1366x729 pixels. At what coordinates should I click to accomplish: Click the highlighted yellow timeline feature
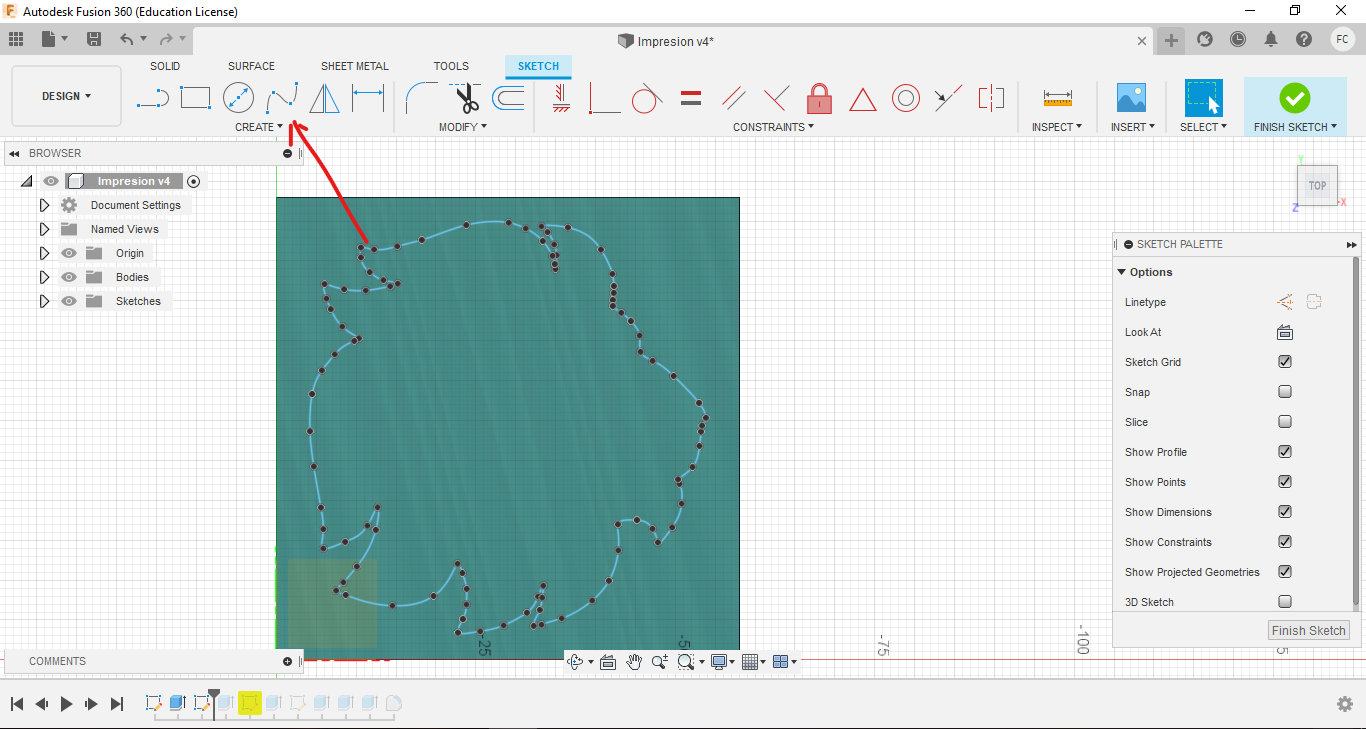[x=250, y=703]
